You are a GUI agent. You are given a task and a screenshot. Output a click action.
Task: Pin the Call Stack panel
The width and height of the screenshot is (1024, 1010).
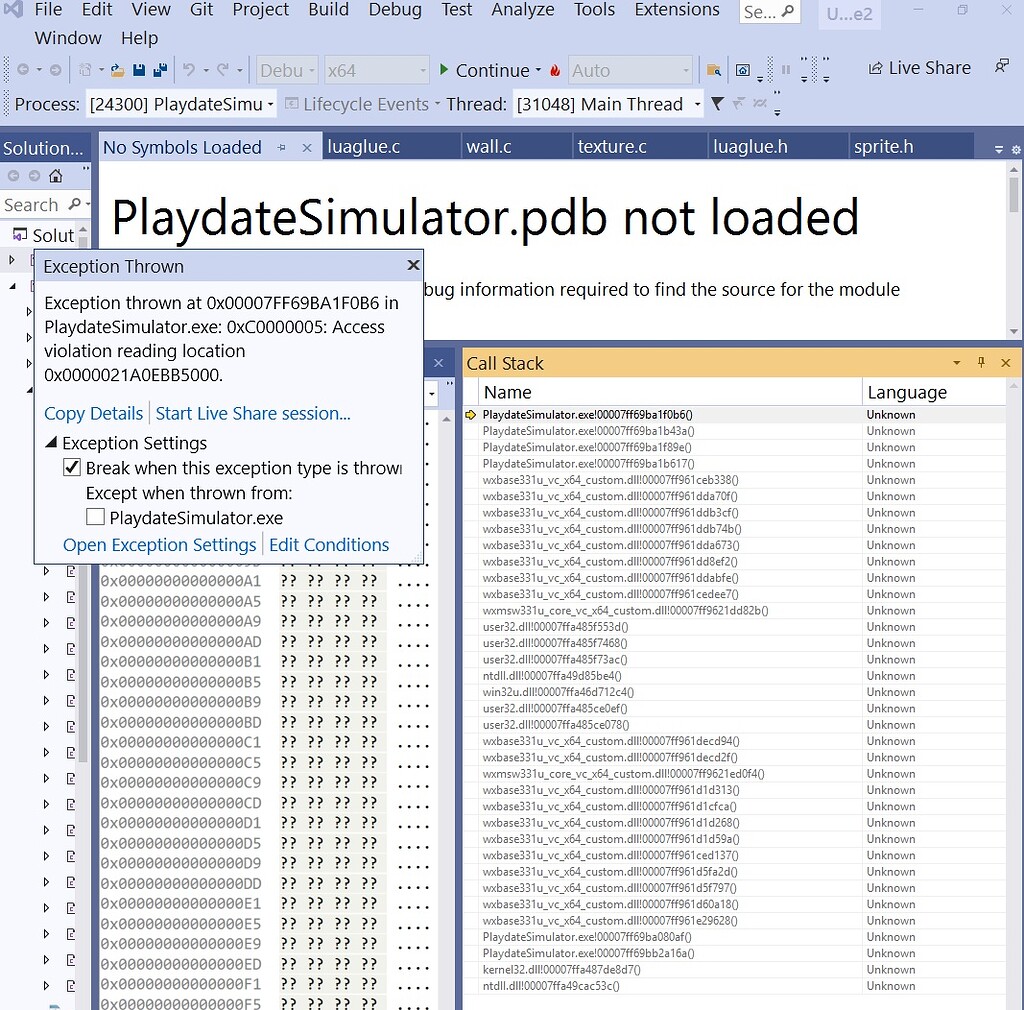(981, 362)
